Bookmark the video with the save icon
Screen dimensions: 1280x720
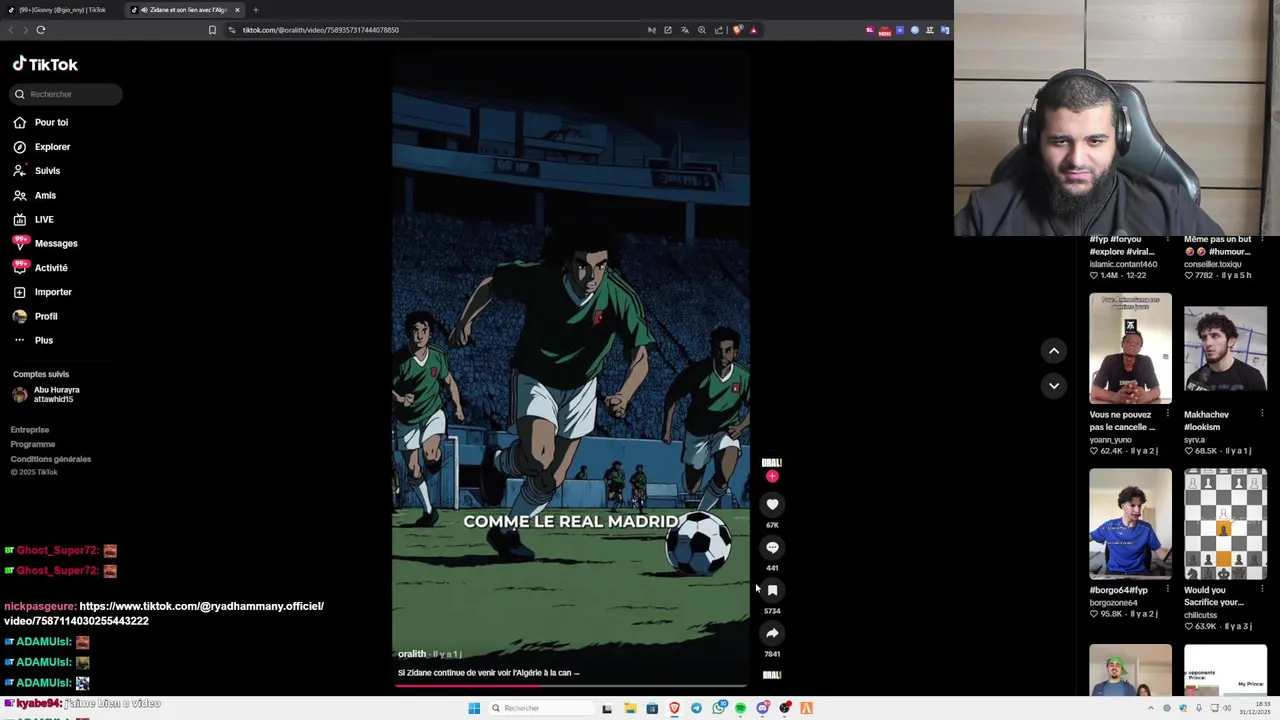772,591
